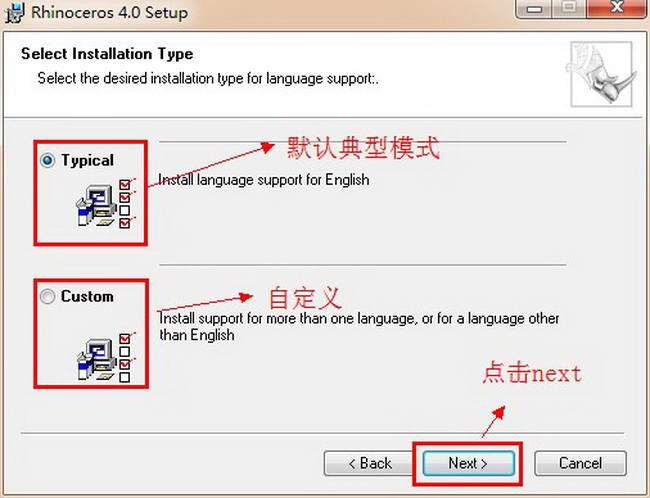Minimize the Rhinoceros 4.0 Setup window
The width and height of the screenshot is (650, 498).
coord(534,8)
